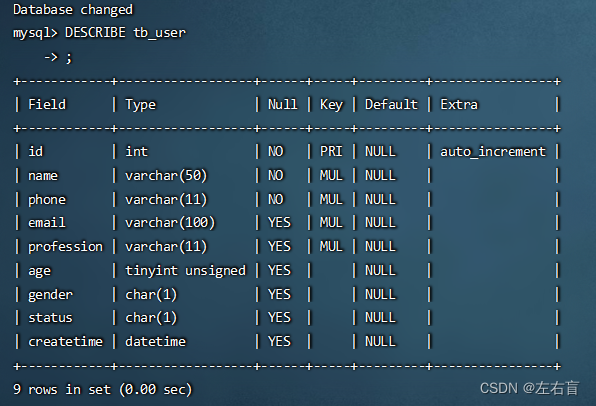Screen dimensions: 596x406
Task: Click 'varchar(11)' in the profession row
Action: (x=166, y=247)
